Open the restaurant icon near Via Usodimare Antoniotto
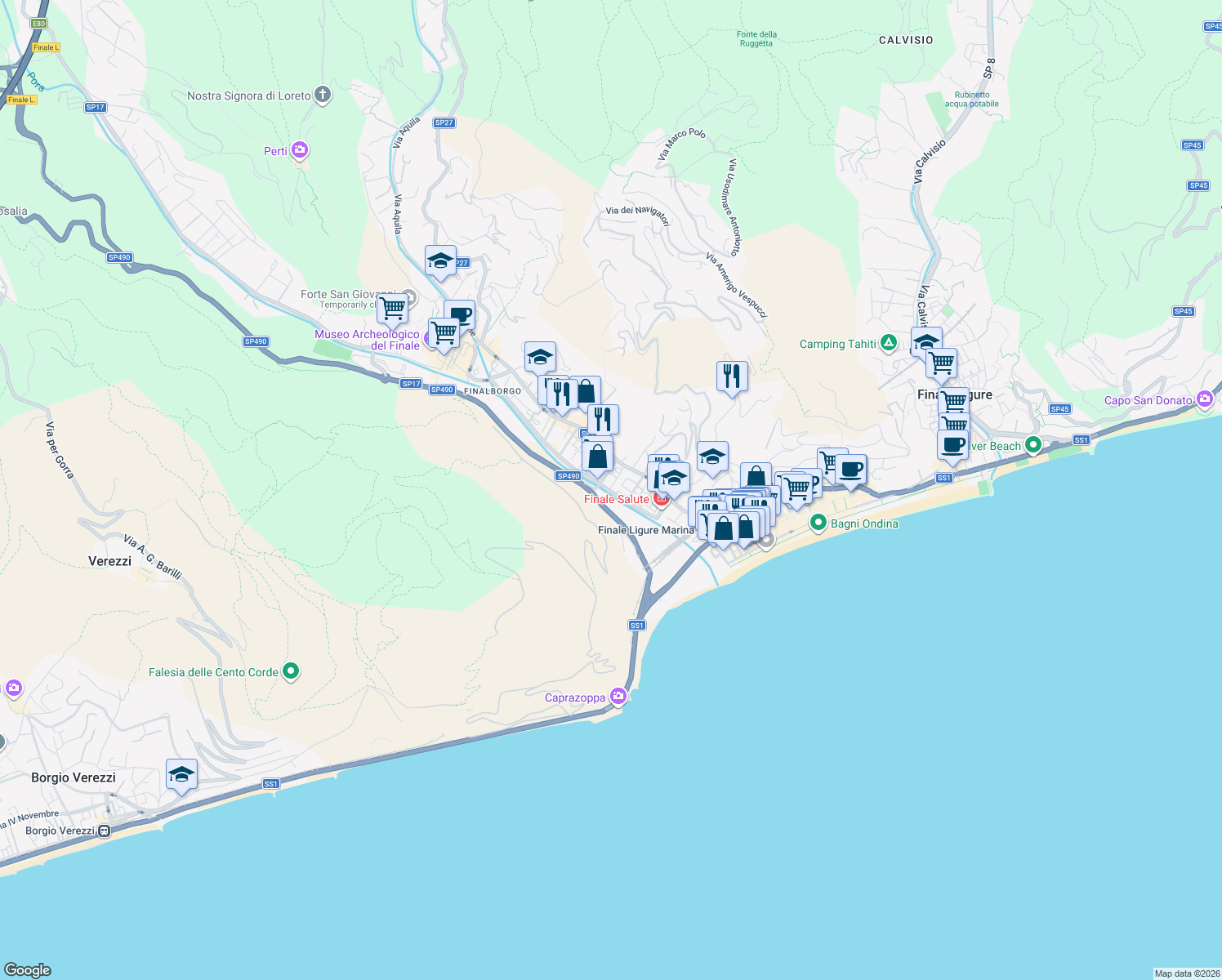 point(730,375)
